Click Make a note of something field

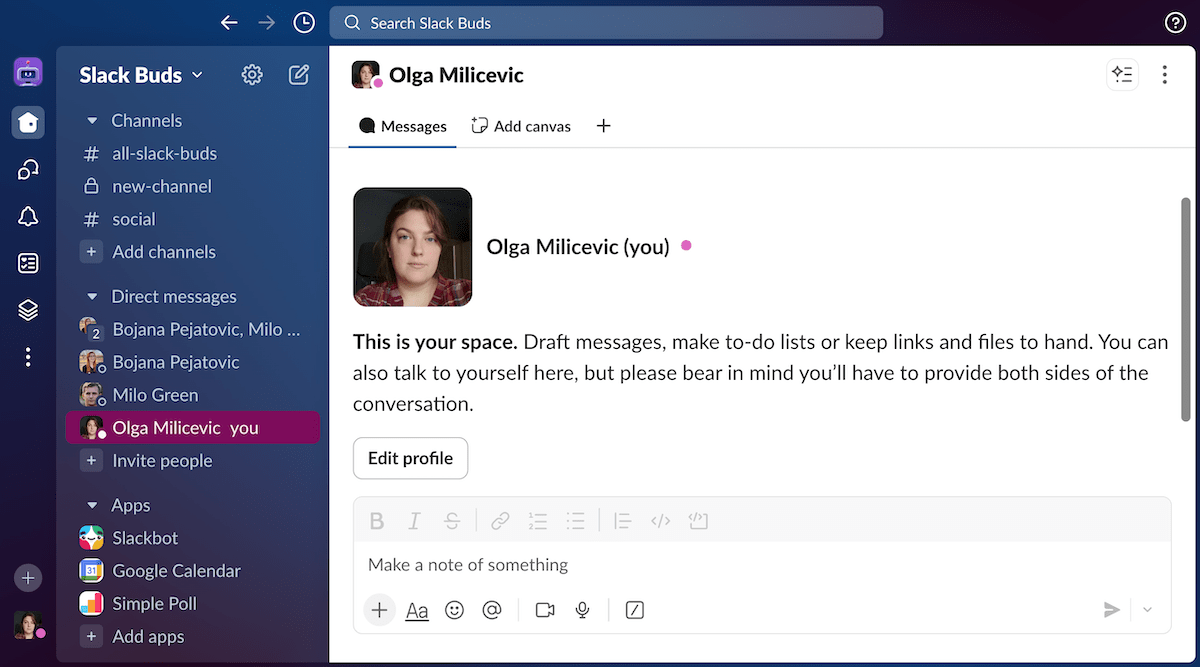point(762,565)
